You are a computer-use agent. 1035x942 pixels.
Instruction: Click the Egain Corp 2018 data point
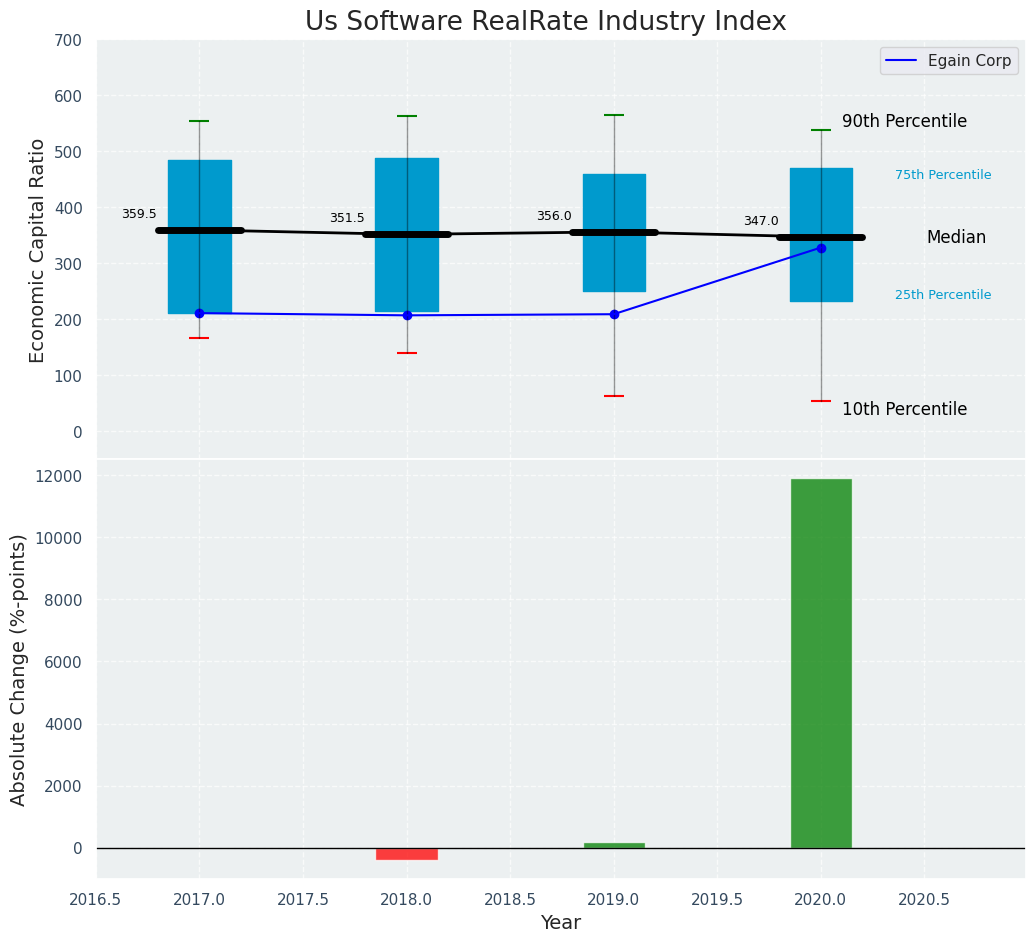407,315
